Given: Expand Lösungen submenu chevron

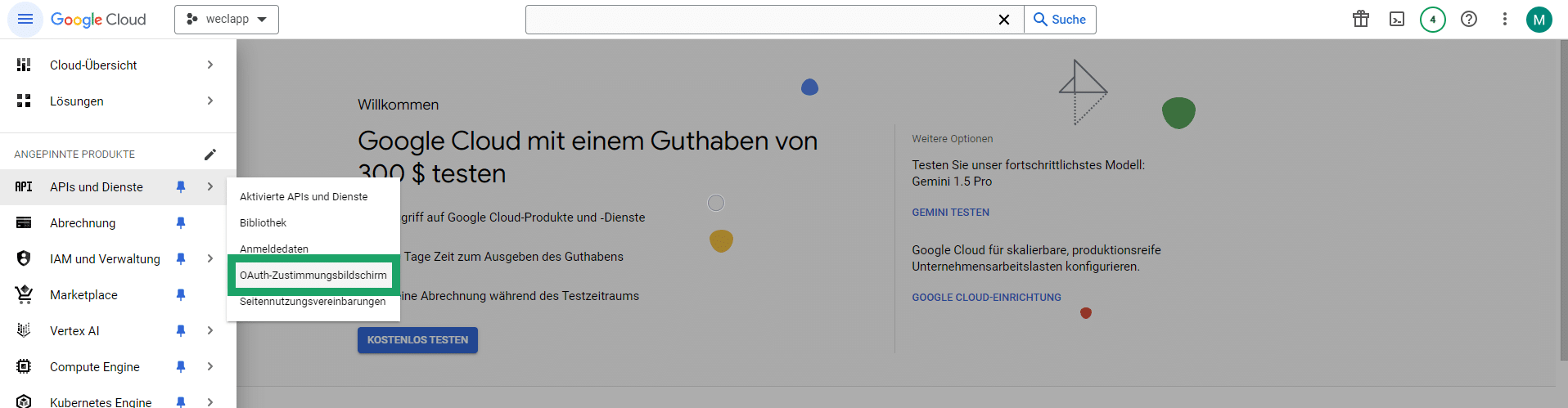Looking at the screenshot, I should pyautogui.click(x=210, y=101).
